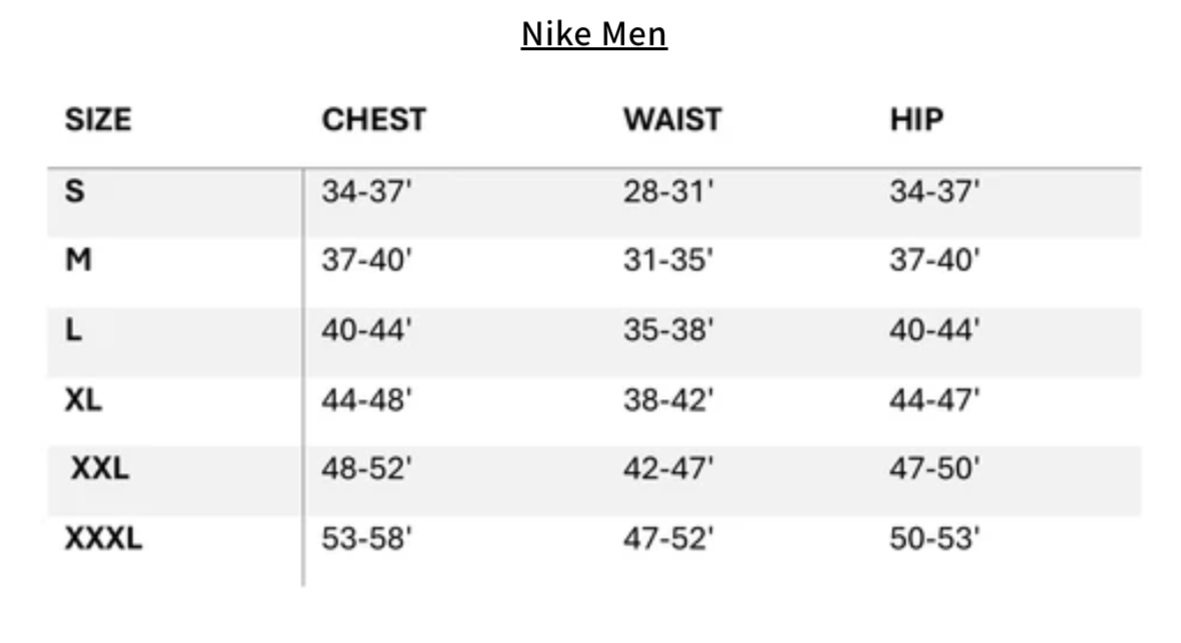Select hip measurement 44-47' for XL
Viewport: 1181px width, 643px height.
click(934, 400)
